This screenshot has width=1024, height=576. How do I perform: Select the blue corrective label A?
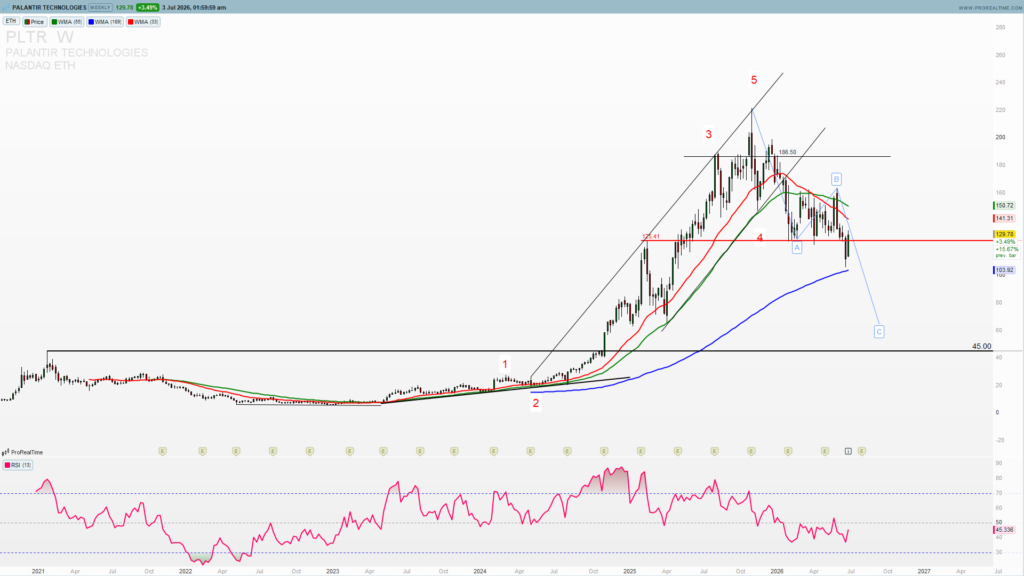point(797,248)
